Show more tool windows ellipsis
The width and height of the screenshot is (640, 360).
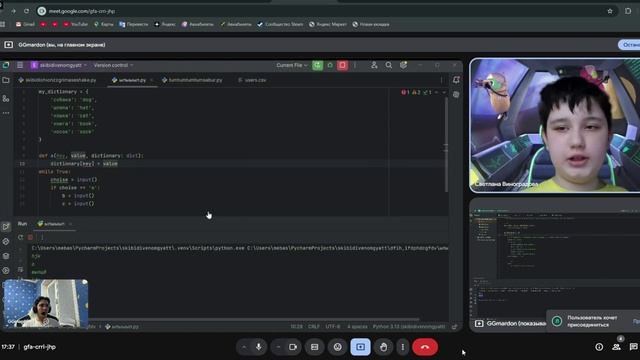(6, 113)
